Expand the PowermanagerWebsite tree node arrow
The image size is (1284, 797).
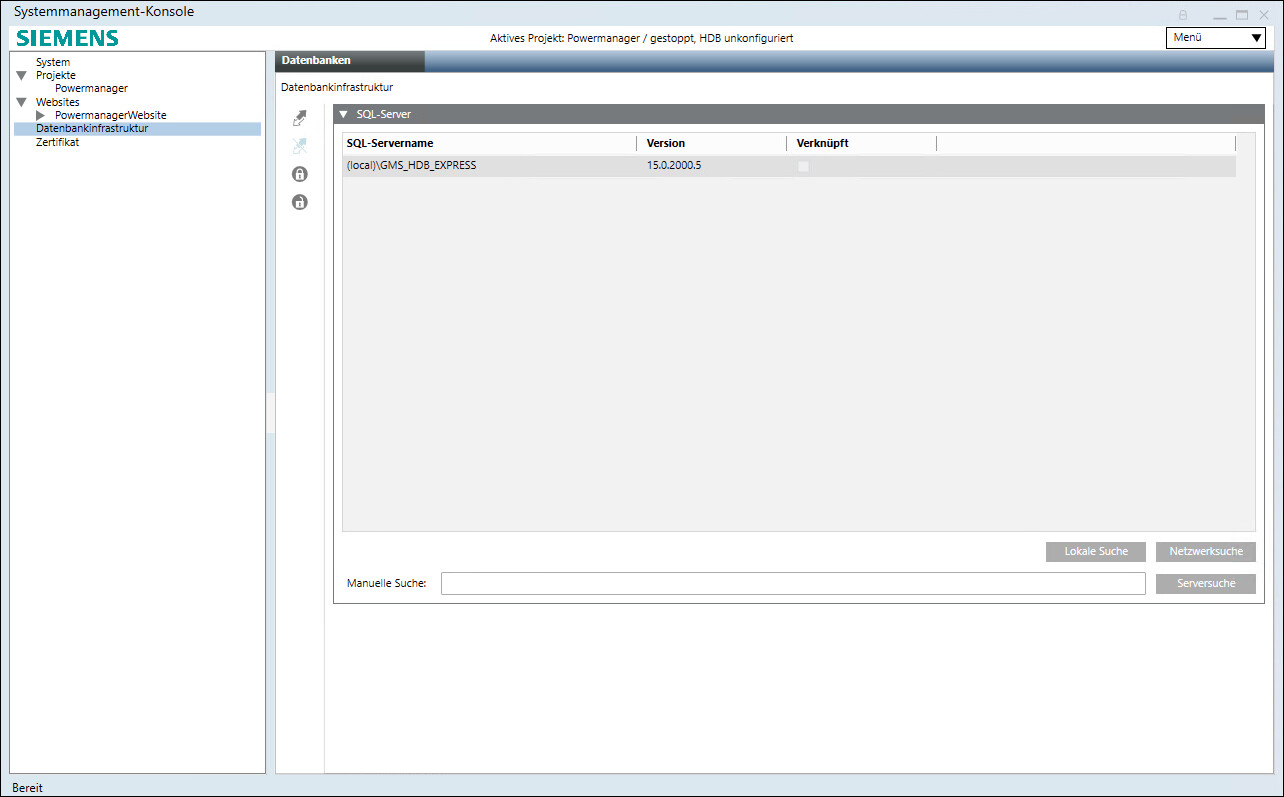(41, 116)
